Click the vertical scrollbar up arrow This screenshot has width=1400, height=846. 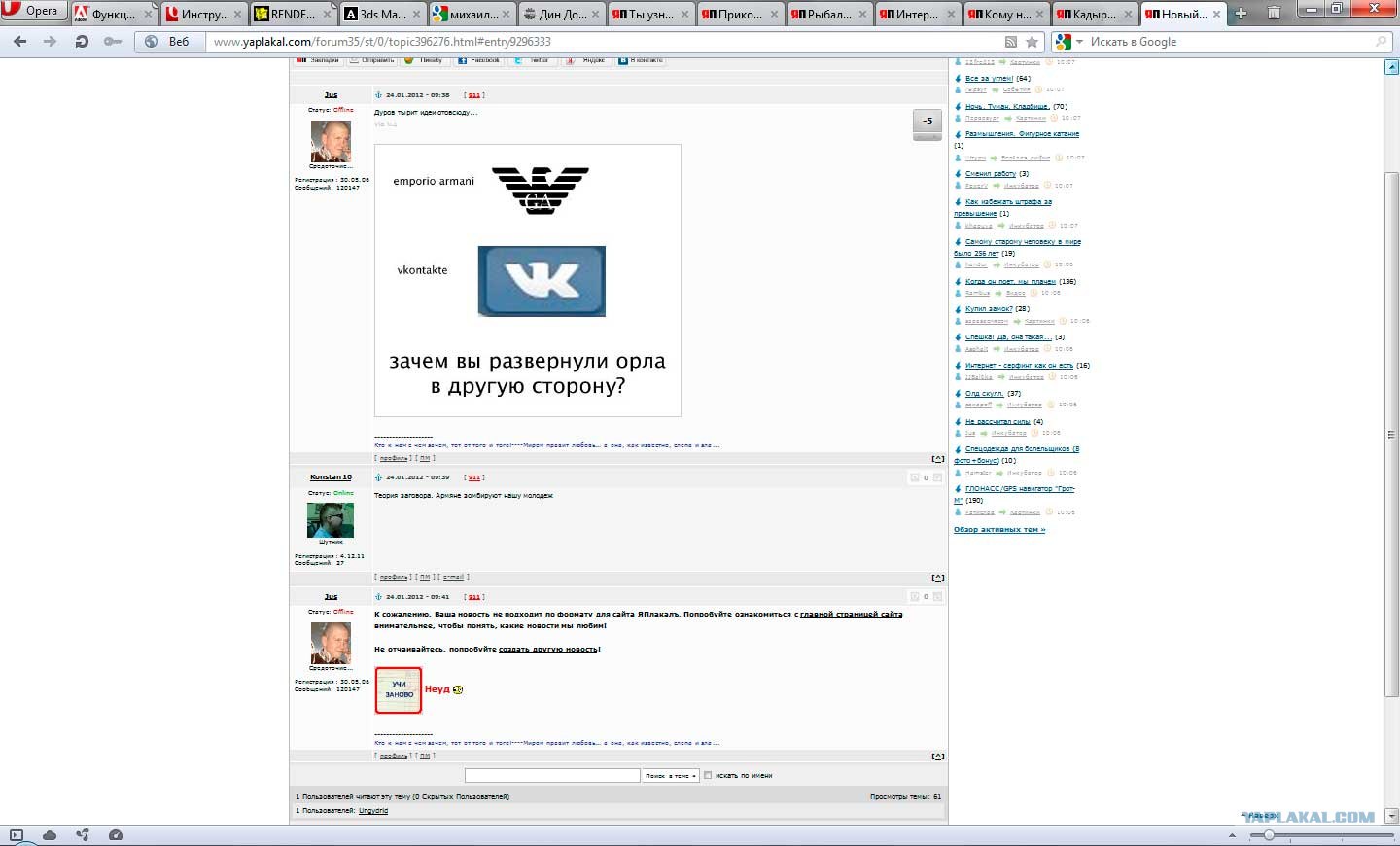[x=1391, y=67]
